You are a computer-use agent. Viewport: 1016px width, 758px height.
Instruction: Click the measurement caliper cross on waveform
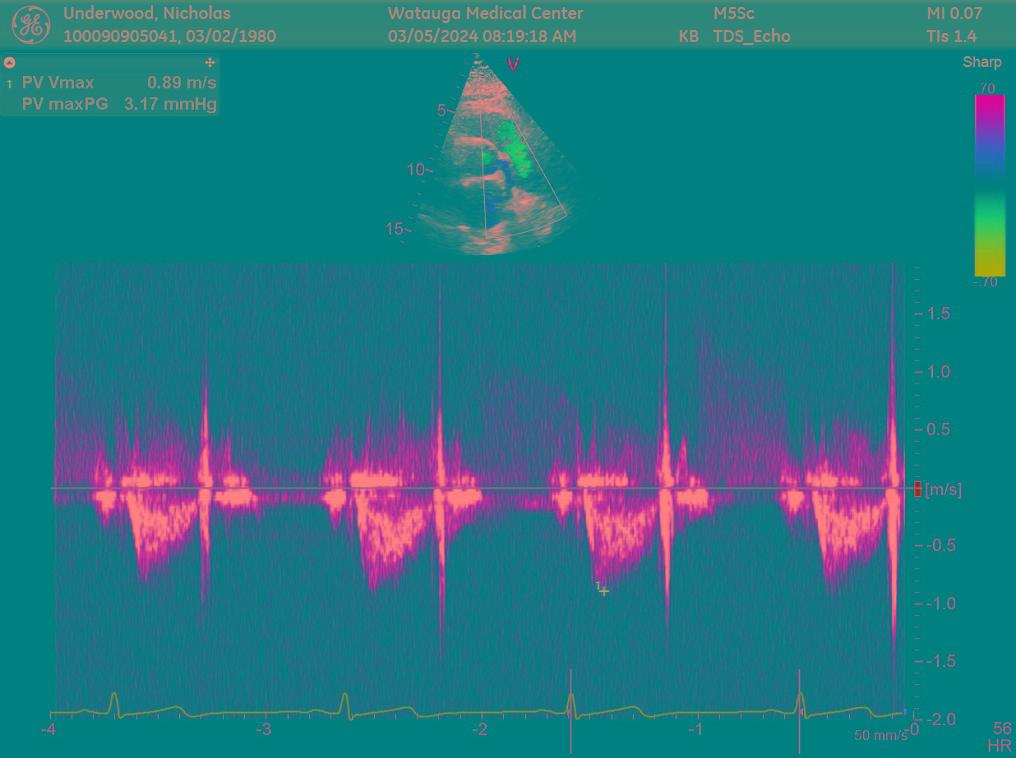coord(604,591)
